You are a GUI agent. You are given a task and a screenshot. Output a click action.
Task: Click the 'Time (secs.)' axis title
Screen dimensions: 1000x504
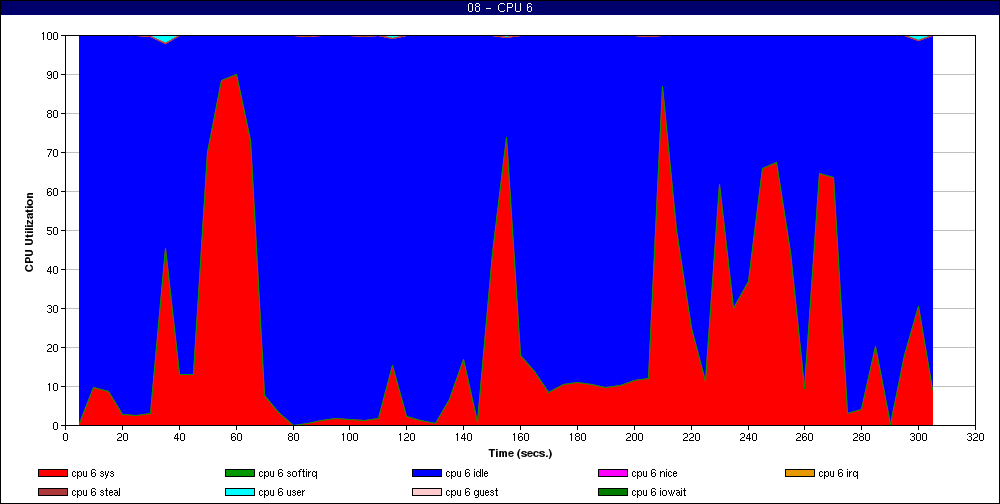click(x=520, y=454)
